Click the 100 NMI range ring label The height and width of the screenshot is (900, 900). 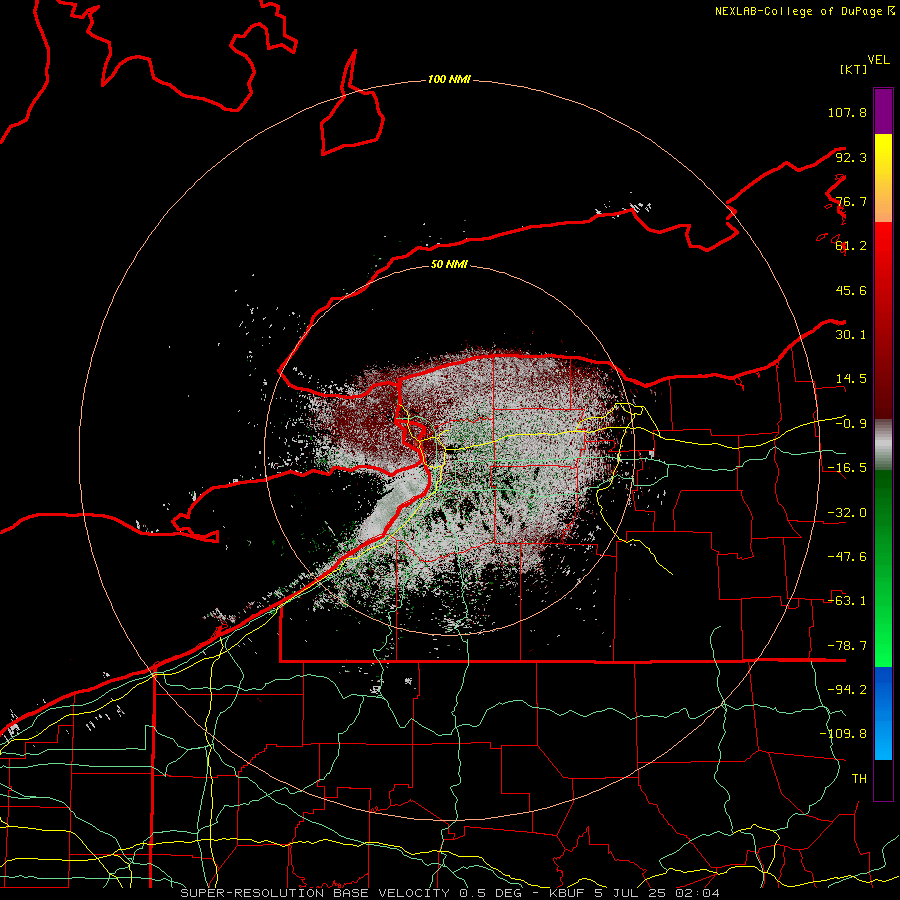pyautogui.click(x=449, y=79)
